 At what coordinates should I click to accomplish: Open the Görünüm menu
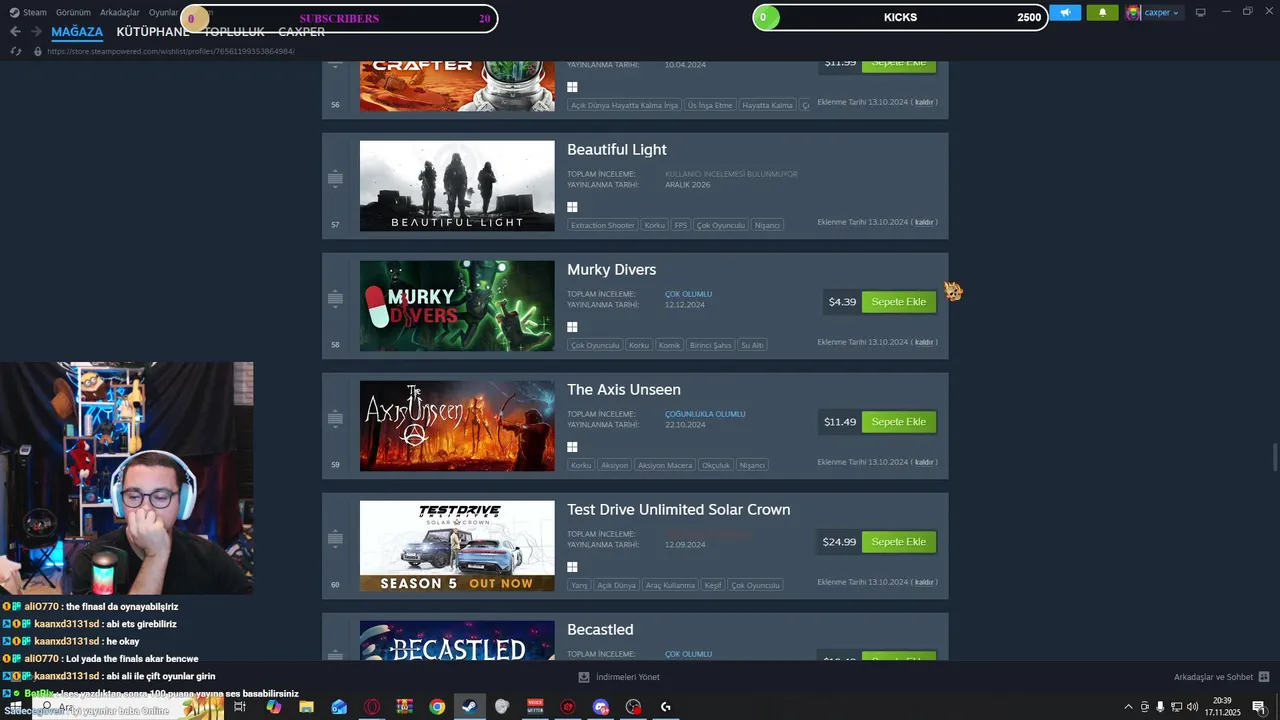[72, 13]
